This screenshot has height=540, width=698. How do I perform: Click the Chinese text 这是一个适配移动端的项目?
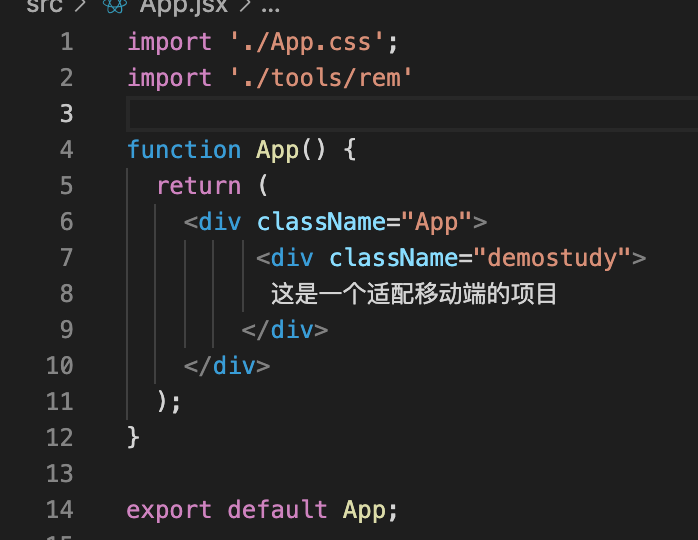pyautogui.click(x=414, y=294)
